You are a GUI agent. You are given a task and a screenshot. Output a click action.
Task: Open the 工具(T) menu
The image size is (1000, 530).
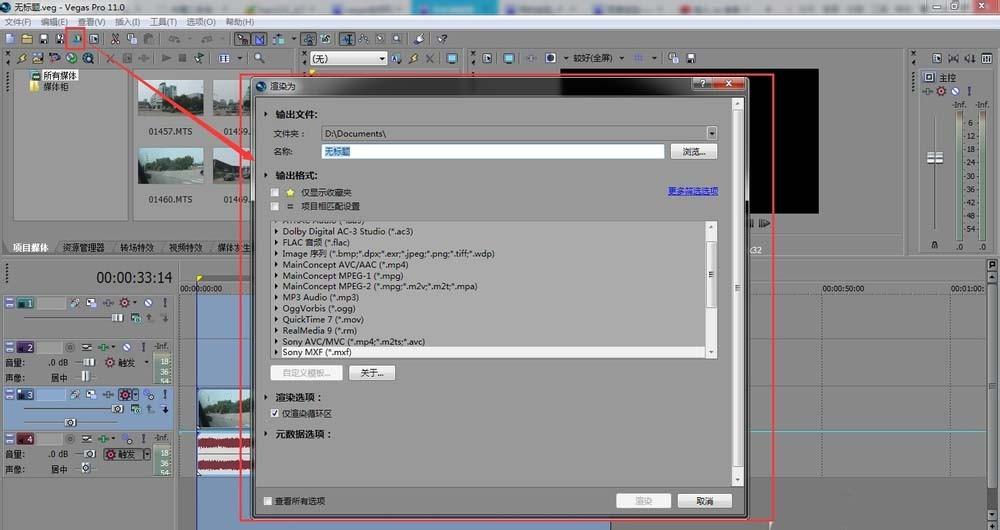163,22
